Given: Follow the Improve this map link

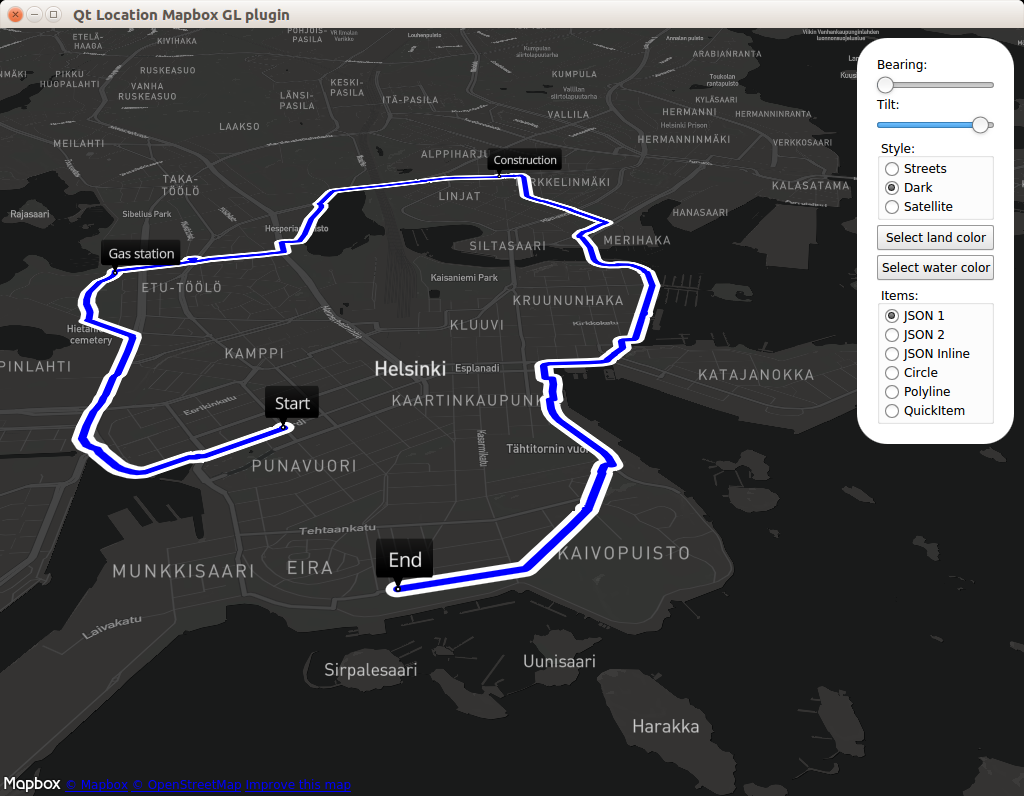Looking at the screenshot, I should [x=298, y=785].
